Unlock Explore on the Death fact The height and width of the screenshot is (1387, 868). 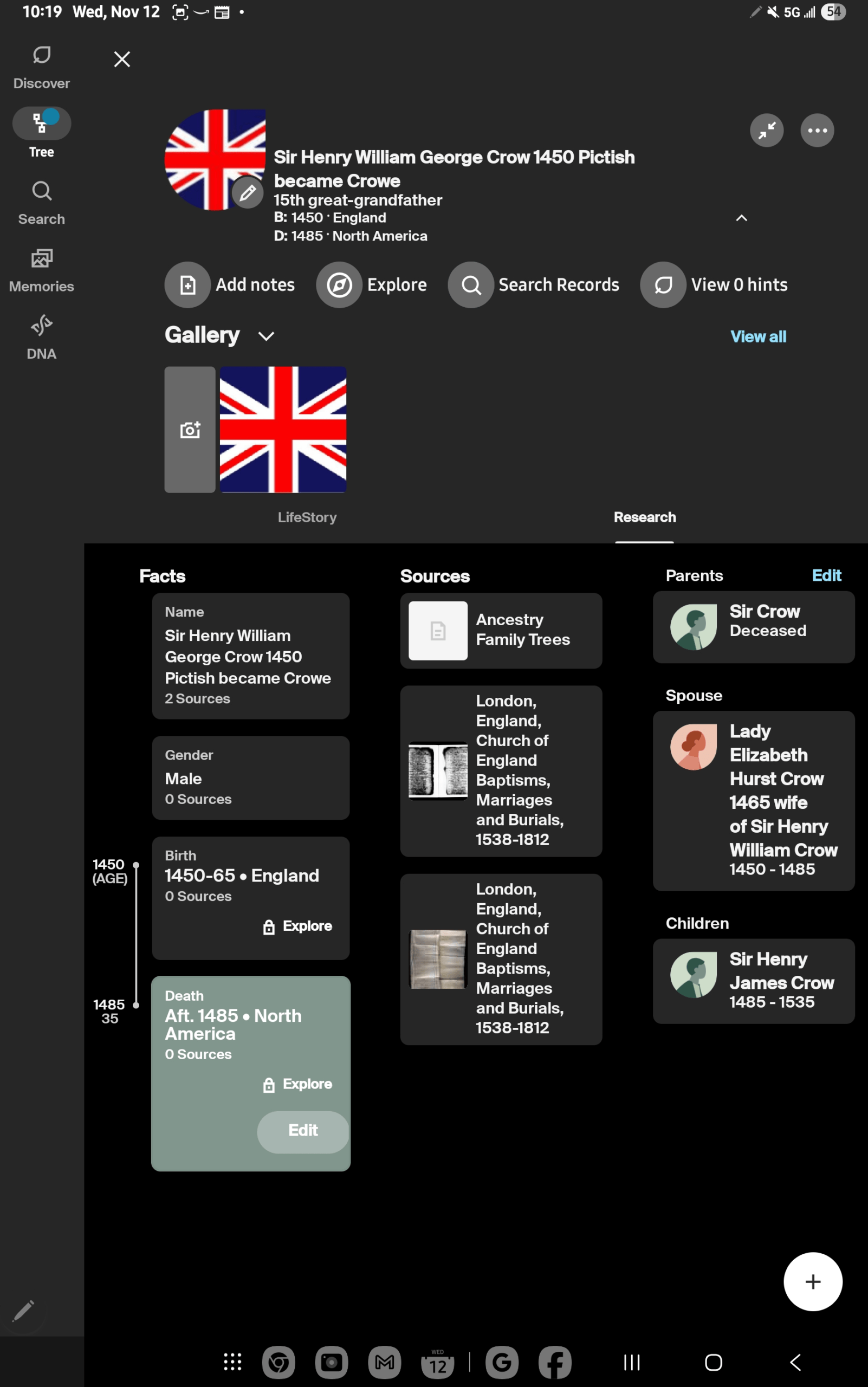tap(297, 1084)
